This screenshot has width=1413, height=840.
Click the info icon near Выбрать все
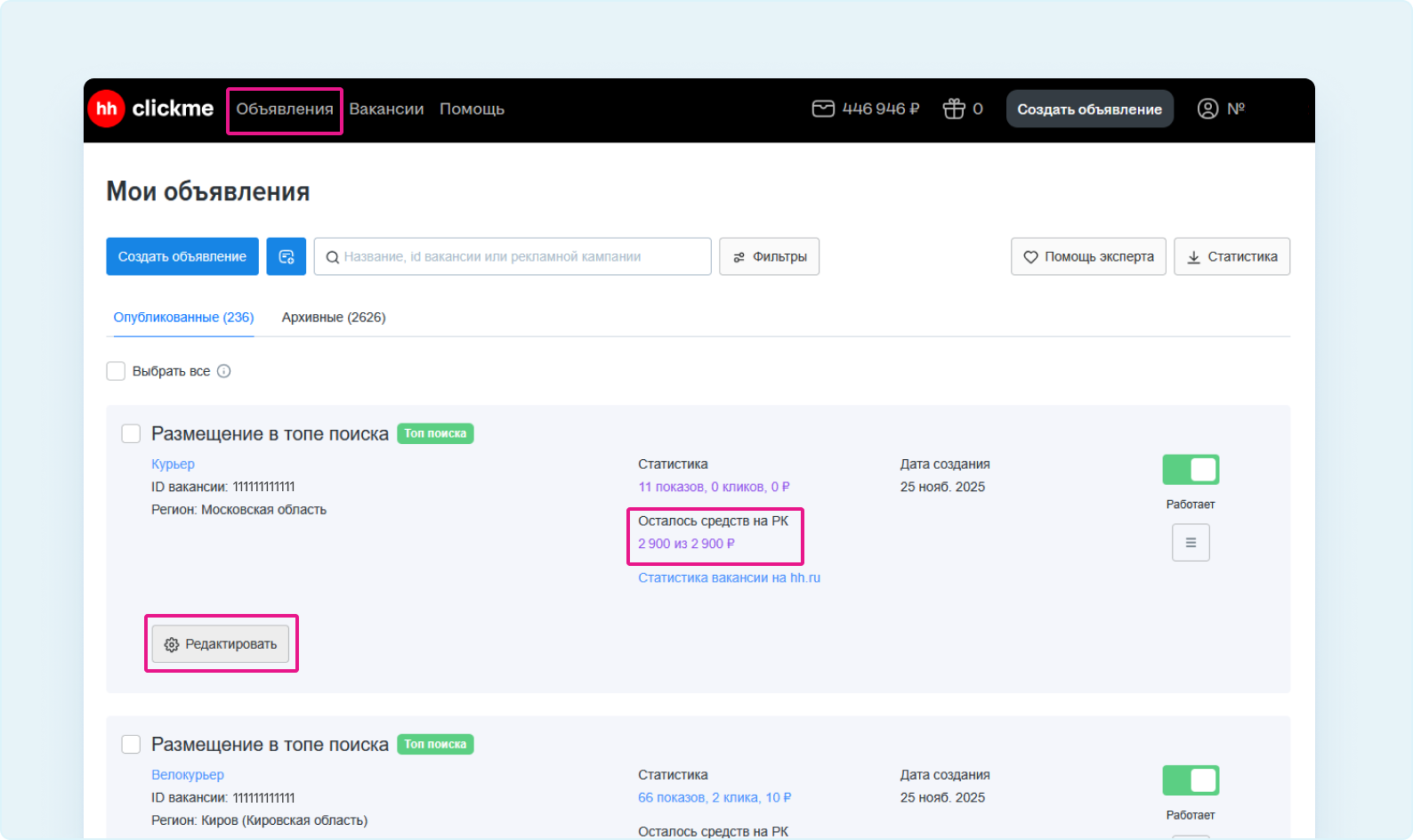tap(224, 371)
